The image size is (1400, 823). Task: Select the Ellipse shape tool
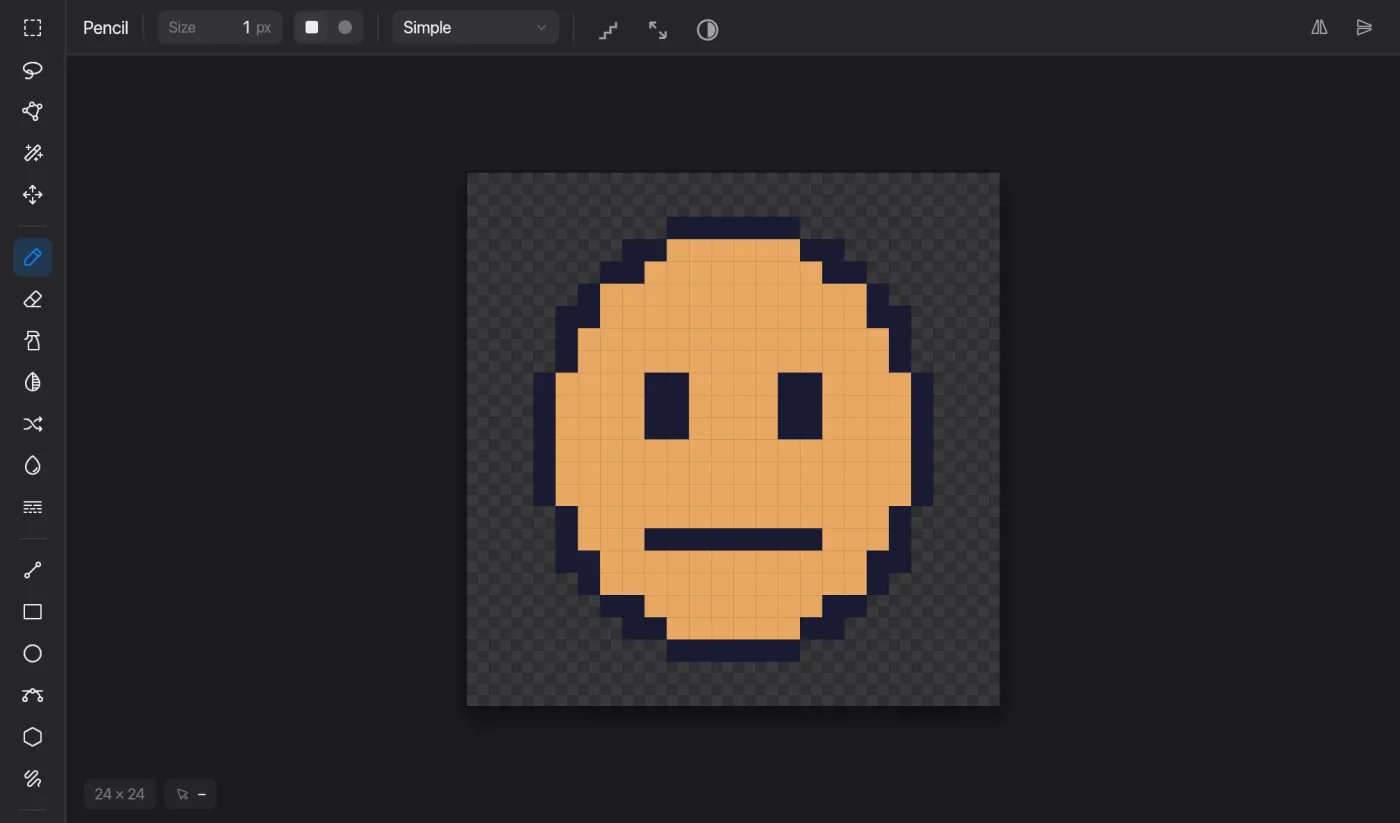tap(33, 653)
